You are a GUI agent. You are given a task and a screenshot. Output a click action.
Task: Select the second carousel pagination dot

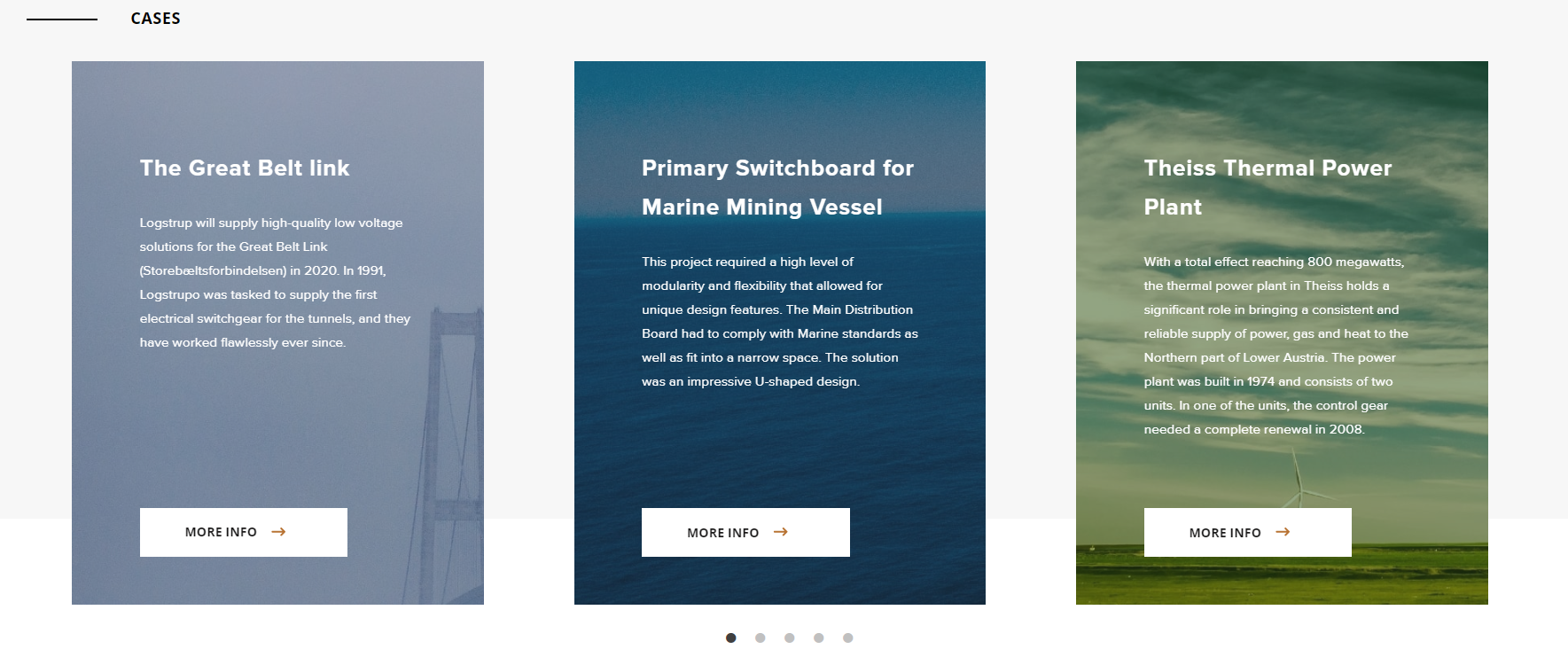(x=760, y=637)
